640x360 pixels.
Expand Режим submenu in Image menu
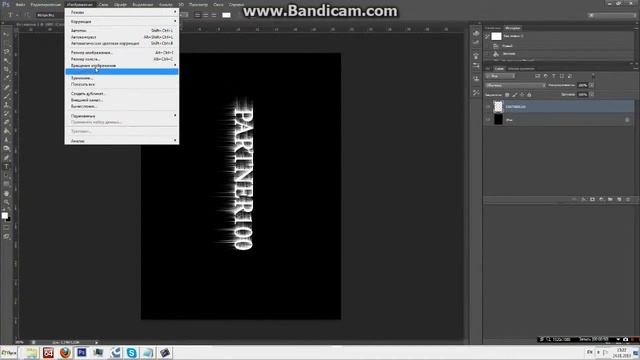pyautogui.click(x=122, y=12)
